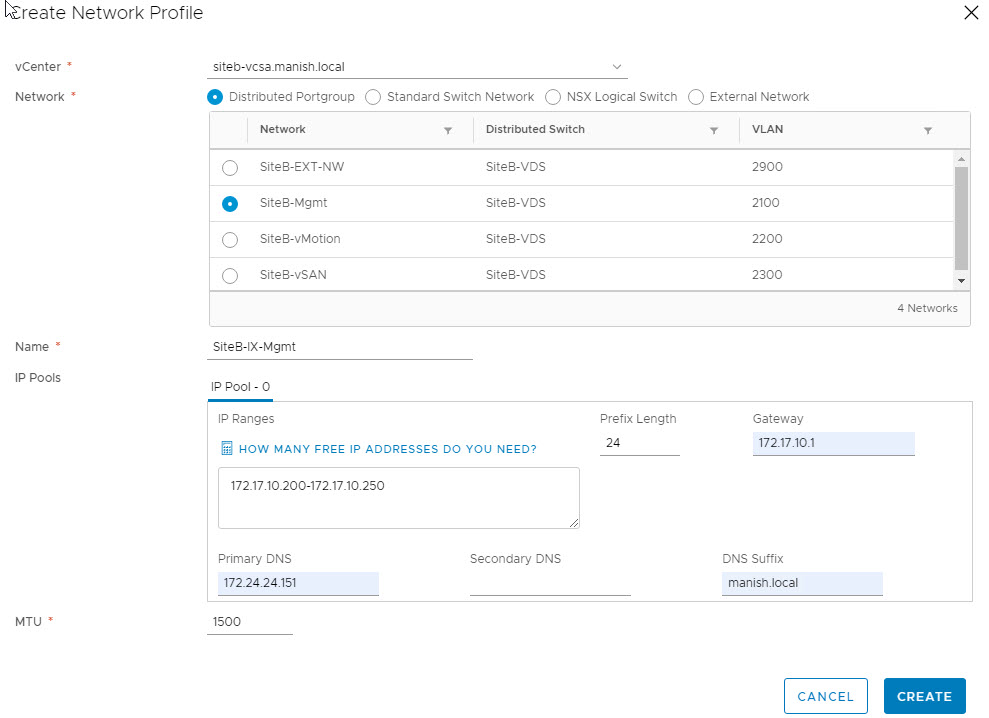This screenshot has height=718, width=989.
Task: Select the External Network radio option
Action: [x=696, y=97]
